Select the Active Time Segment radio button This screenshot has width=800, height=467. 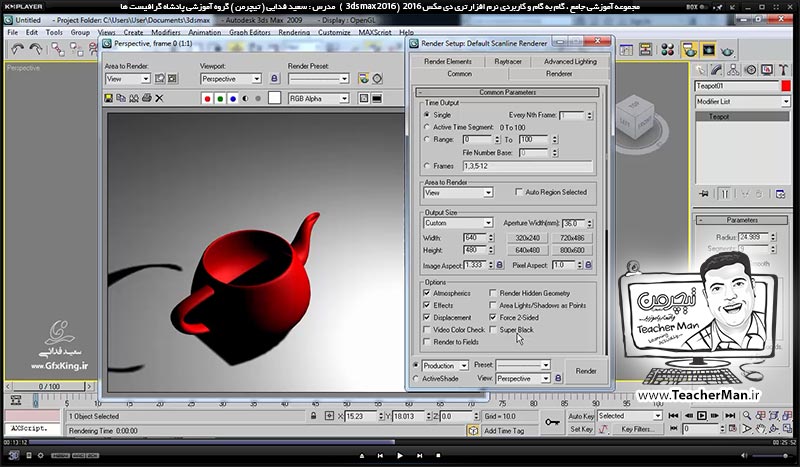pyautogui.click(x=427, y=127)
